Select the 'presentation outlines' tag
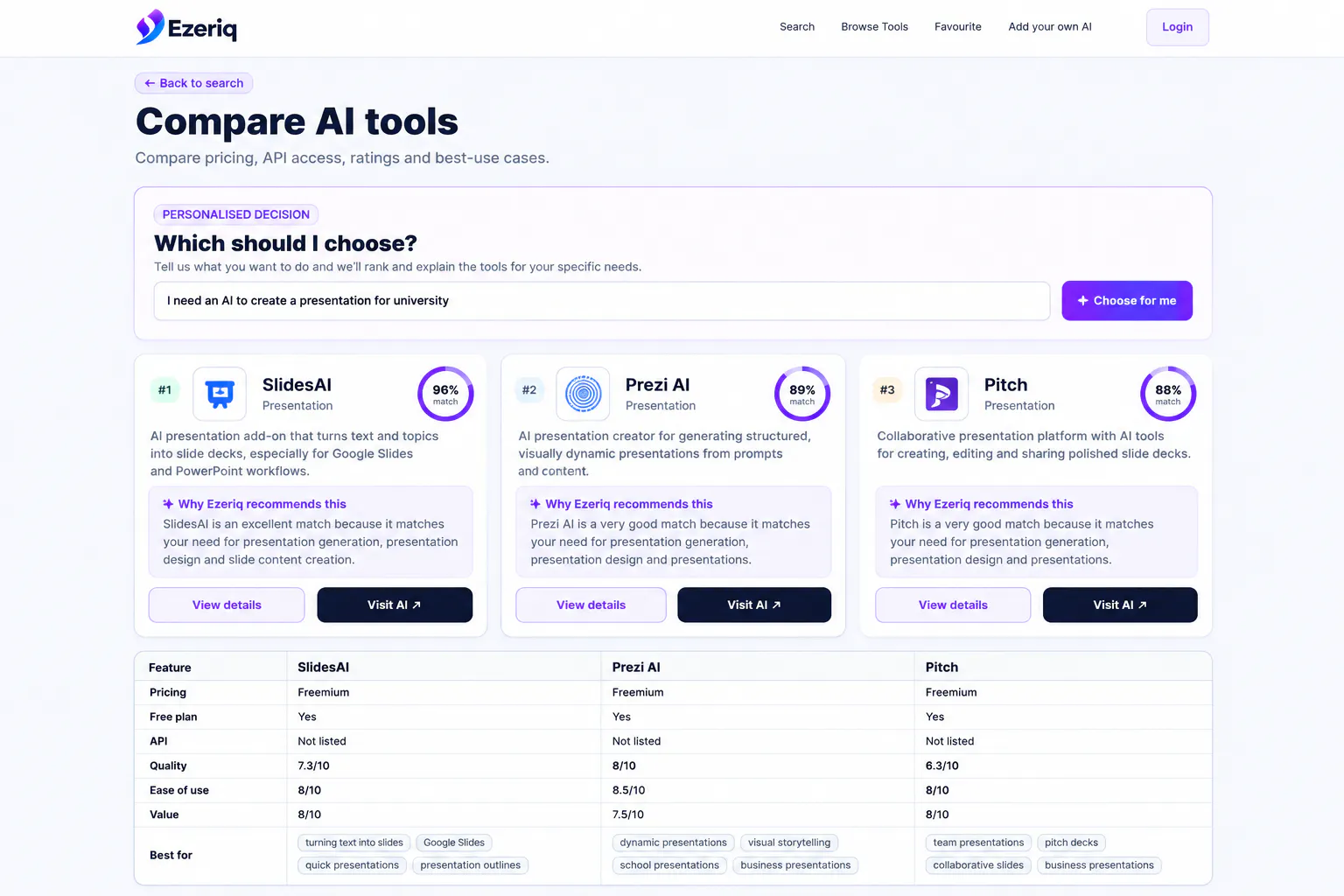 pyautogui.click(x=471, y=865)
